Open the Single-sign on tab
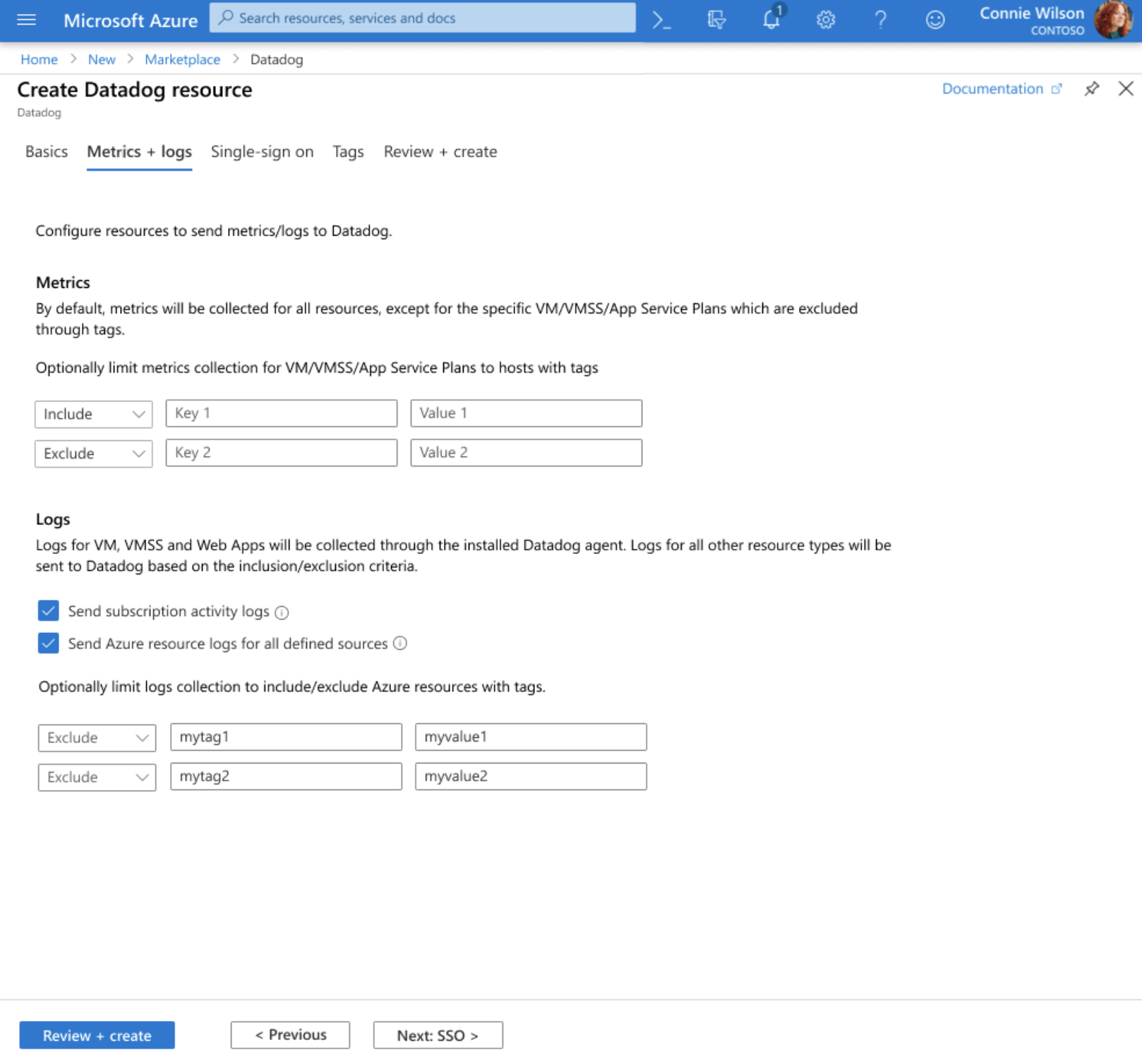Viewport: 1142px width, 1064px height. (x=261, y=151)
